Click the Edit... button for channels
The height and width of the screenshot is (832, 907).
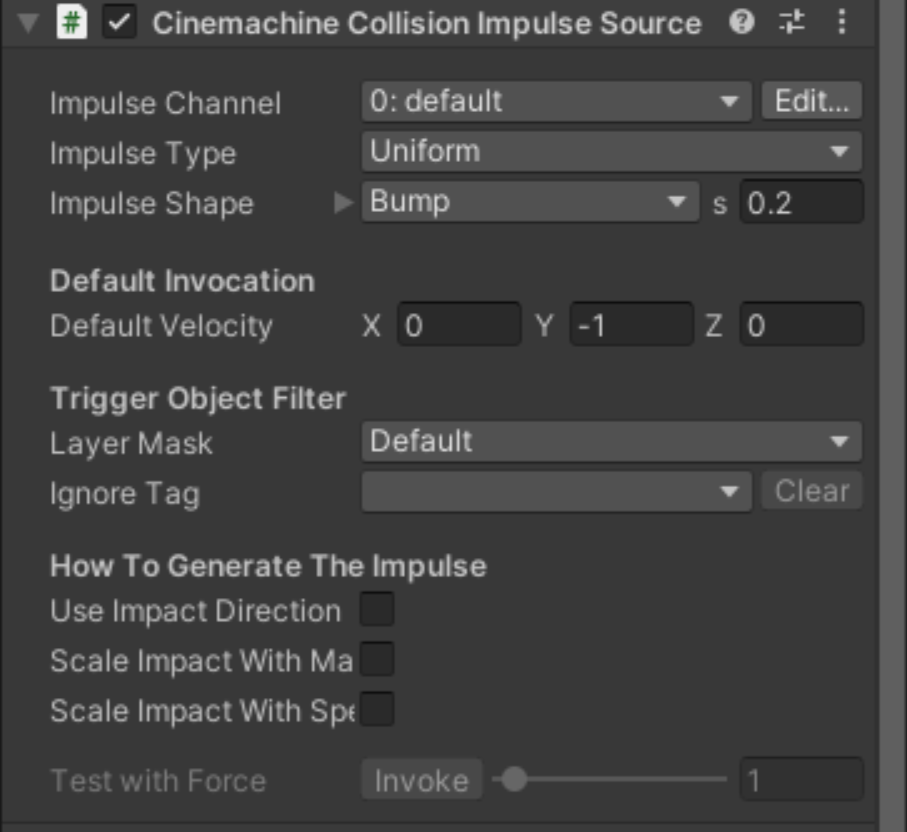coord(812,102)
